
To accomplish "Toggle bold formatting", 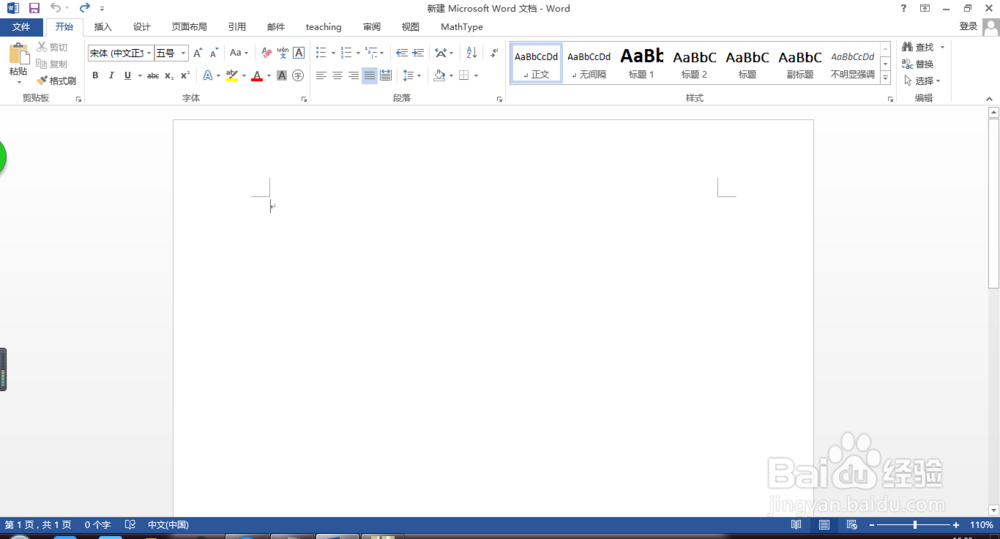I will click(x=95, y=75).
